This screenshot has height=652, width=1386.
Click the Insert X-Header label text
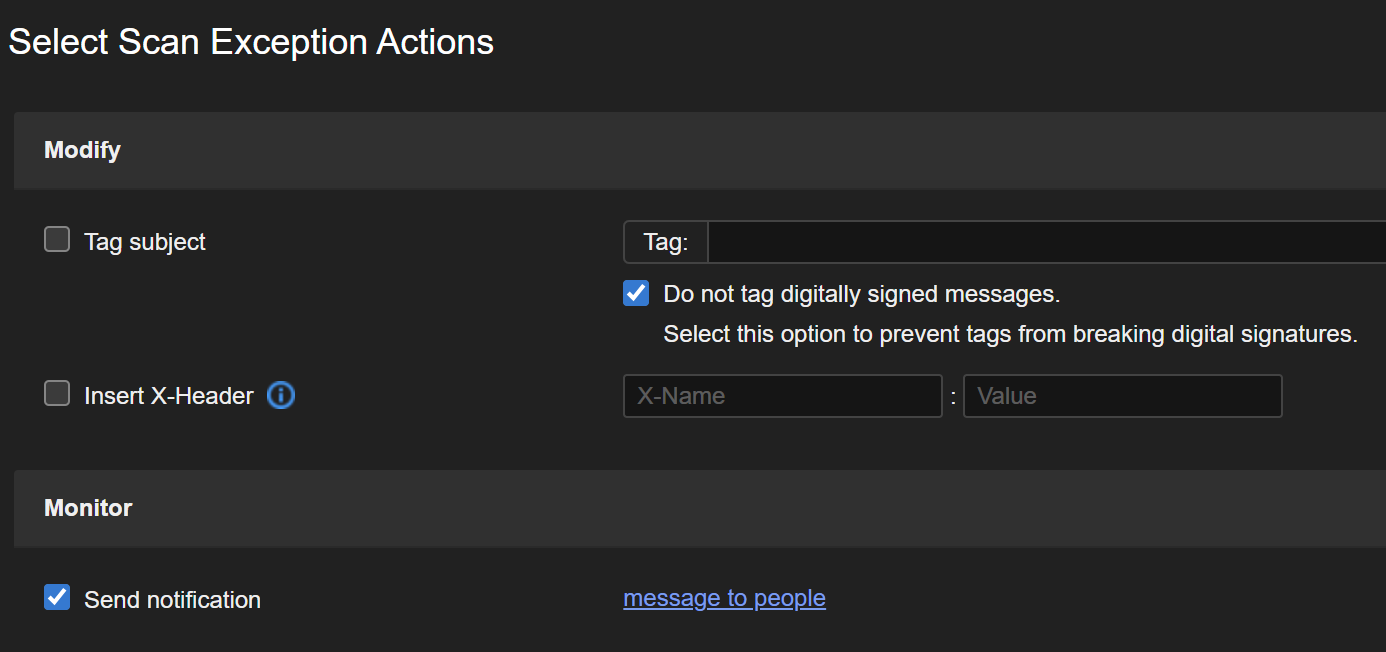[x=169, y=396]
